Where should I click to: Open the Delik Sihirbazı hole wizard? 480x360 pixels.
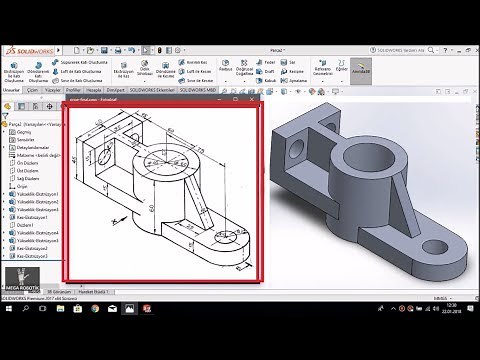(144, 68)
